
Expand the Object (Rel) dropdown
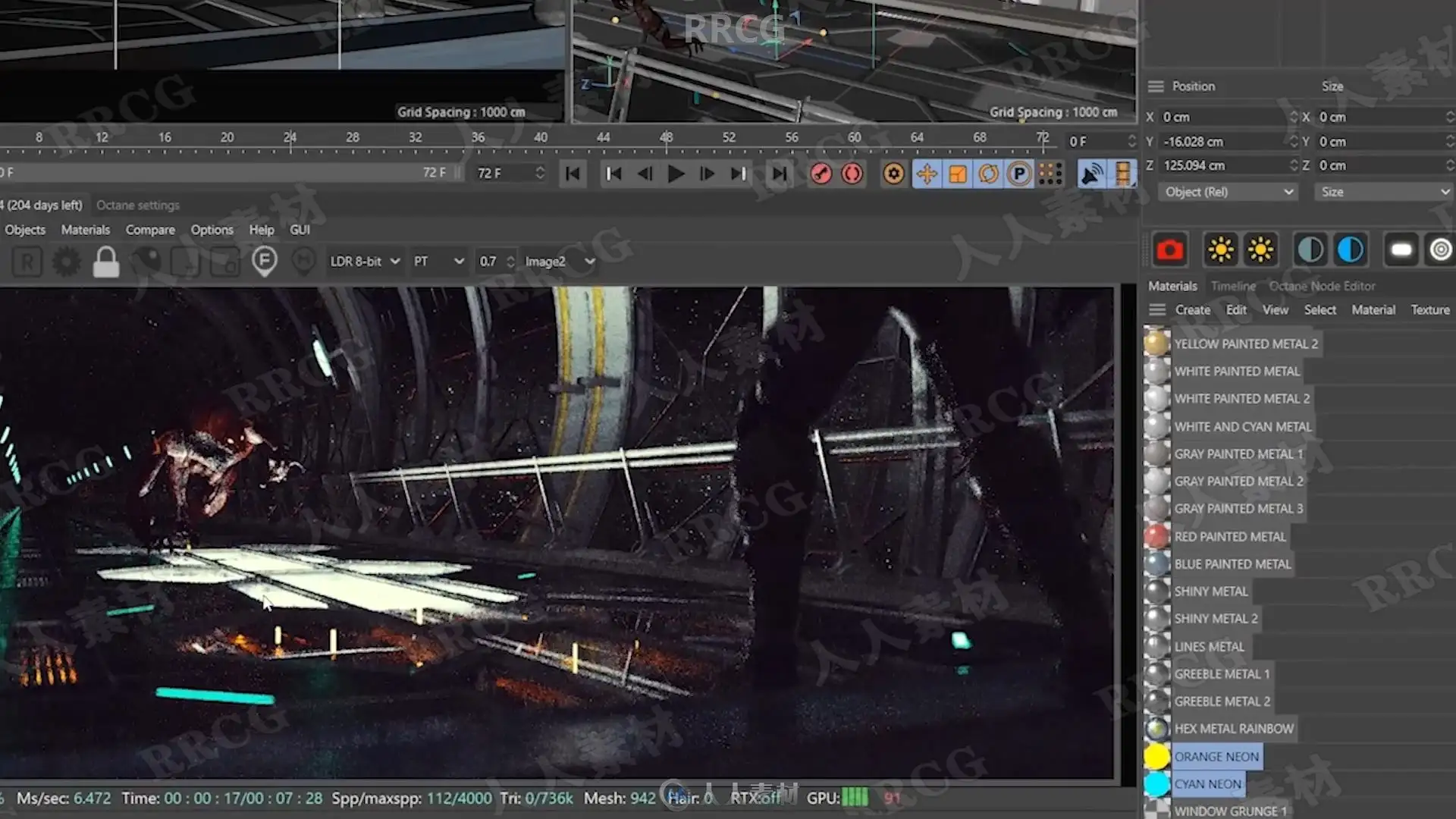click(1228, 192)
